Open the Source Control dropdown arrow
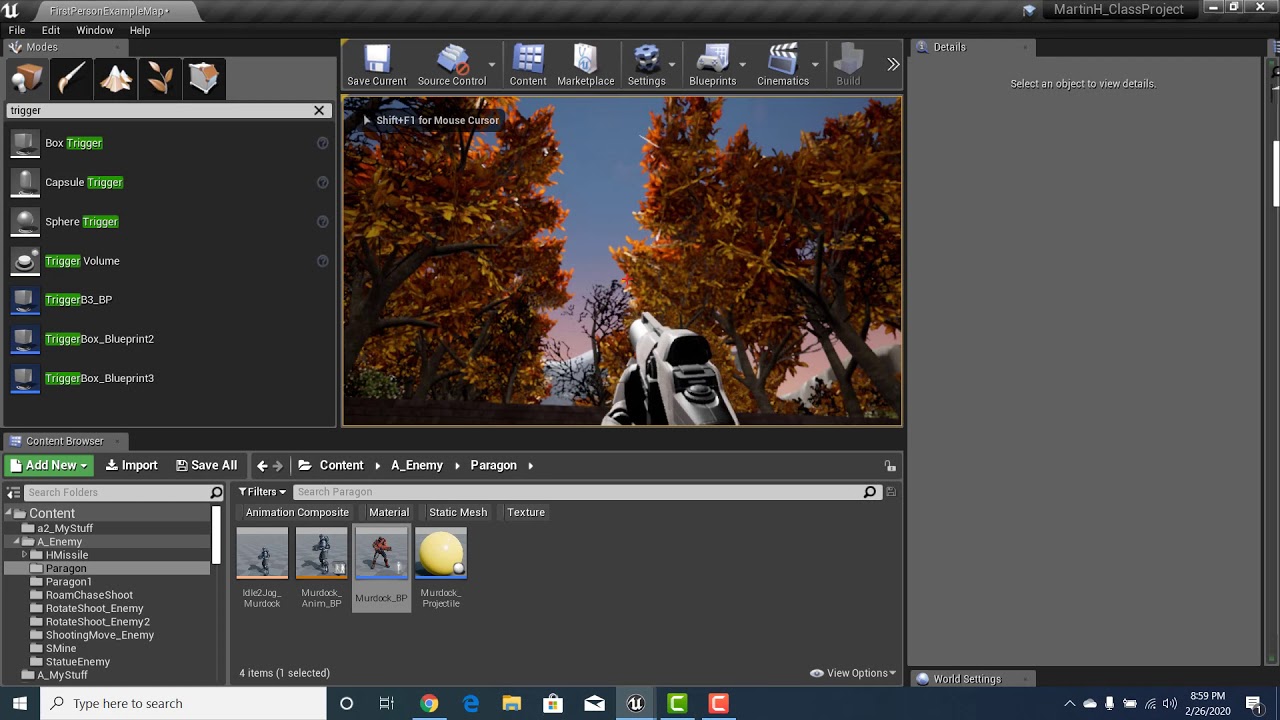 [x=492, y=65]
